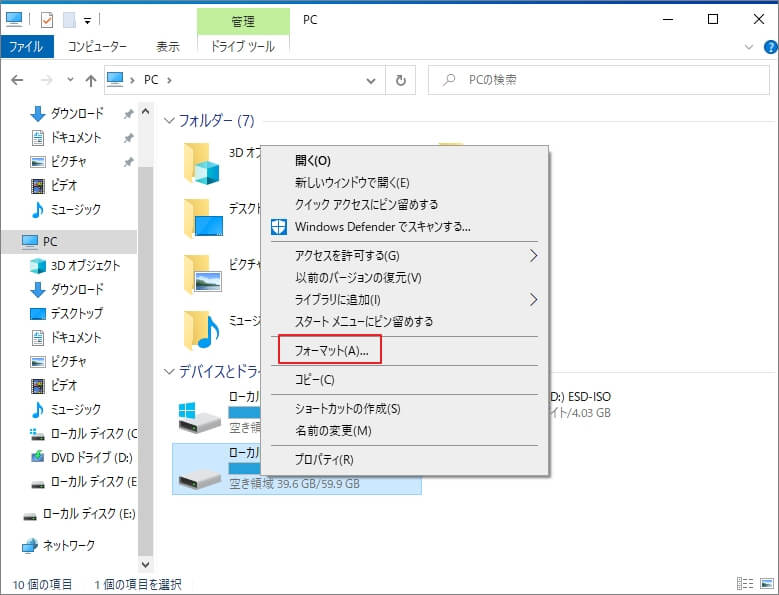Select ネットワーク in the navigation pane
Image resolution: width=779 pixels, height=595 pixels.
59,545
